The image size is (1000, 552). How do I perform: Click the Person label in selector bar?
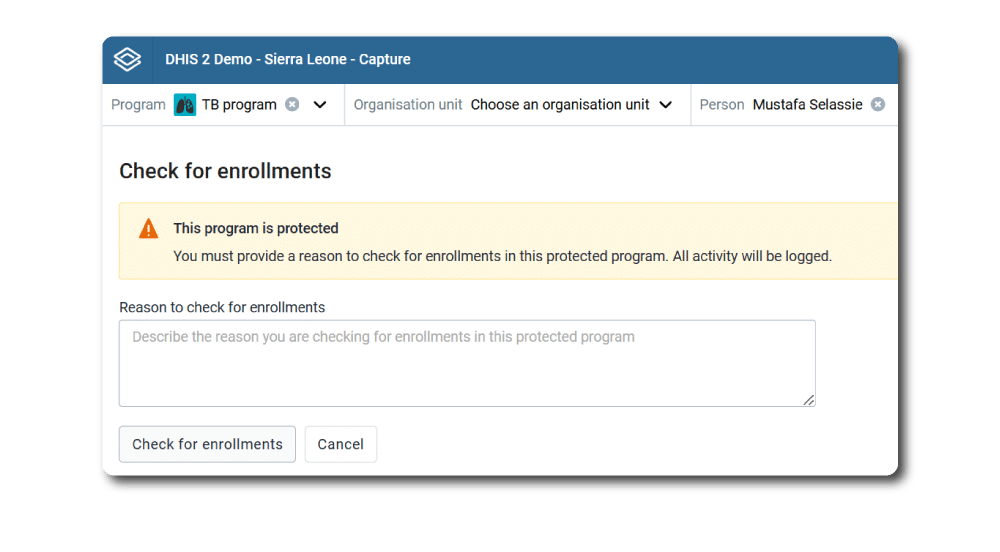point(722,105)
